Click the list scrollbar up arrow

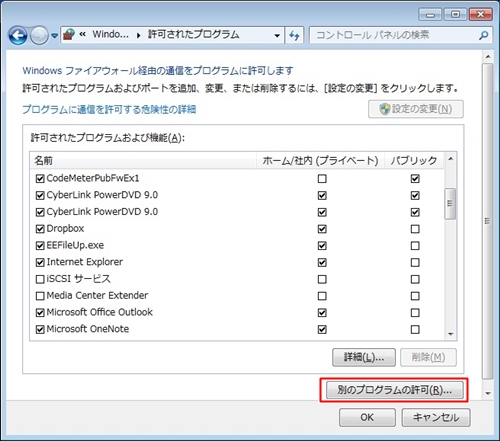coord(451,159)
